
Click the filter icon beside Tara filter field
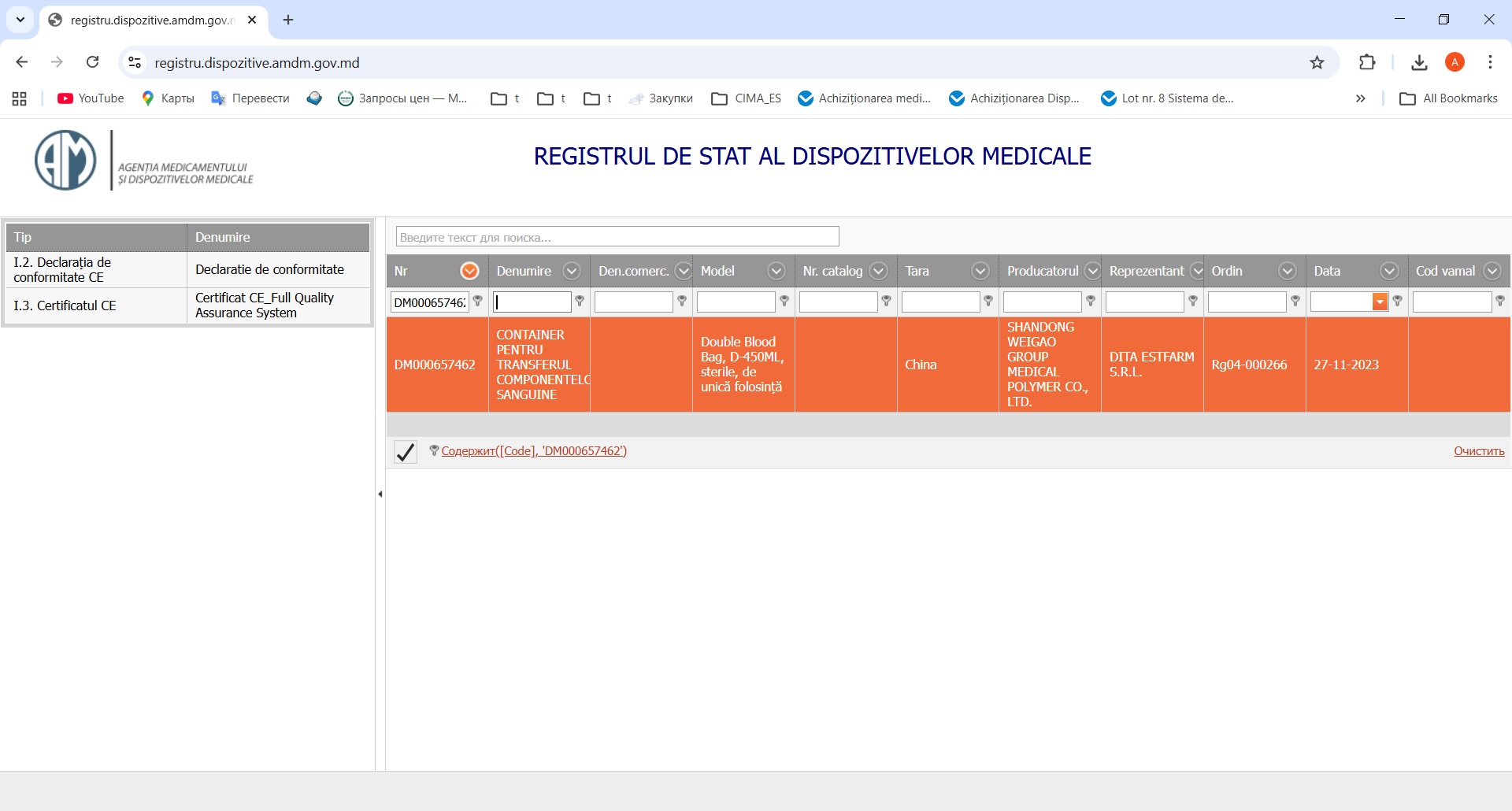coord(988,302)
